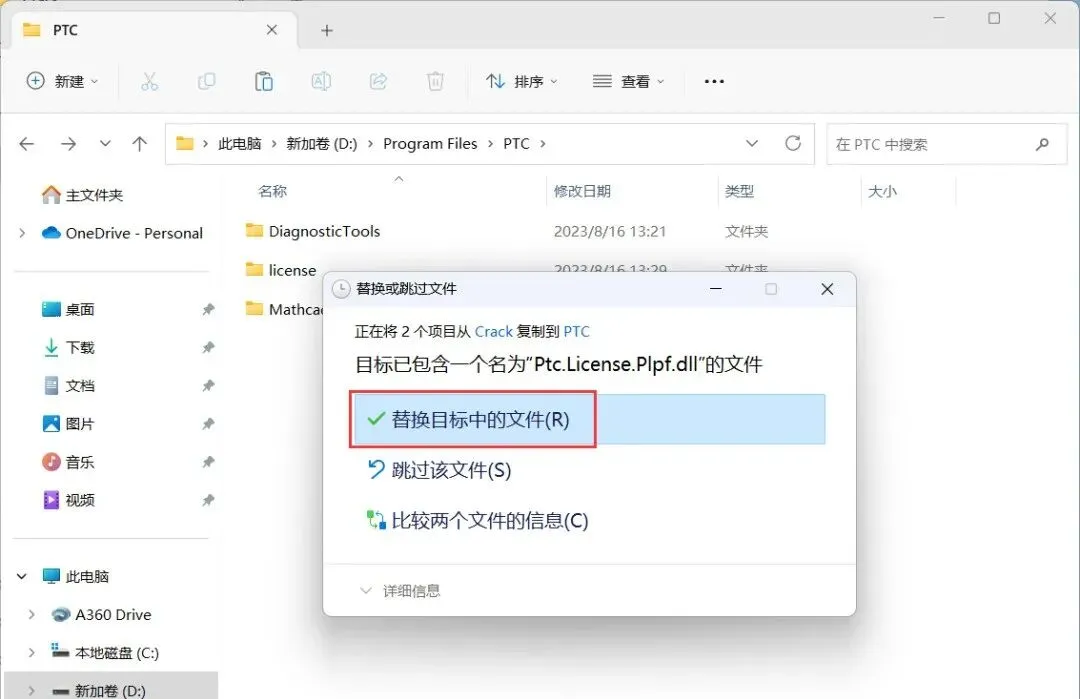This screenshot has width=1080, height=699.
Task: Go back with the left arrow
Action: pyautogui.click(x=27, y=144)
